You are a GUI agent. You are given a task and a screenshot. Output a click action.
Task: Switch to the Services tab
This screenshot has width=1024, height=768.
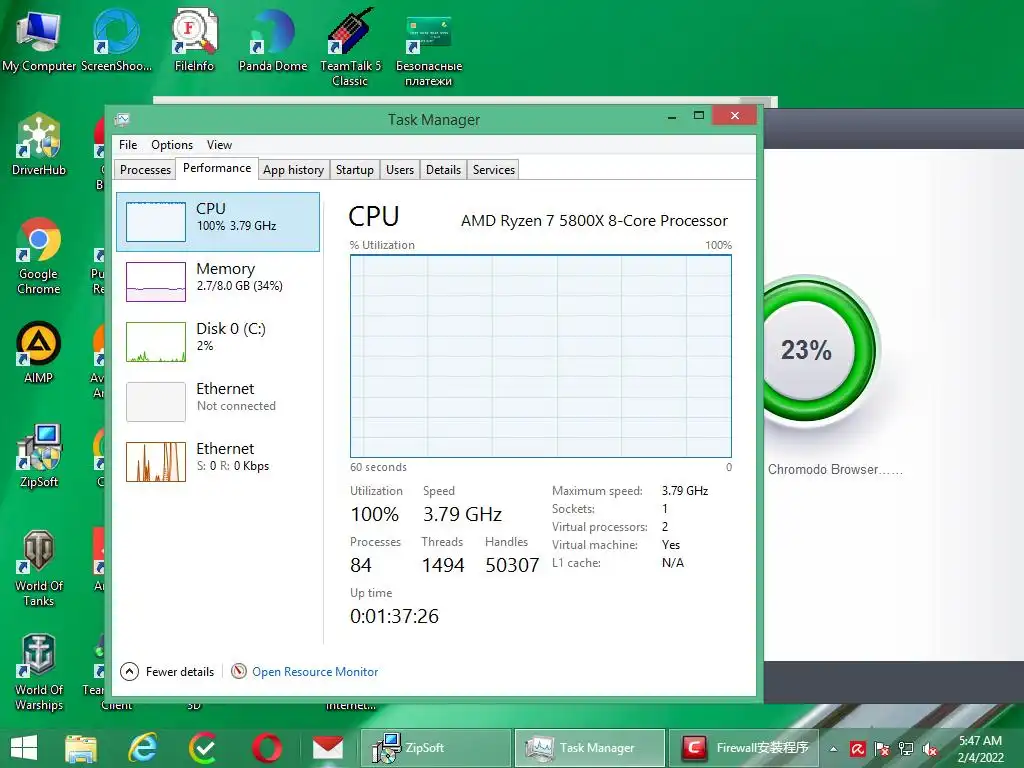pyautogui.click(x=494, y=170)
